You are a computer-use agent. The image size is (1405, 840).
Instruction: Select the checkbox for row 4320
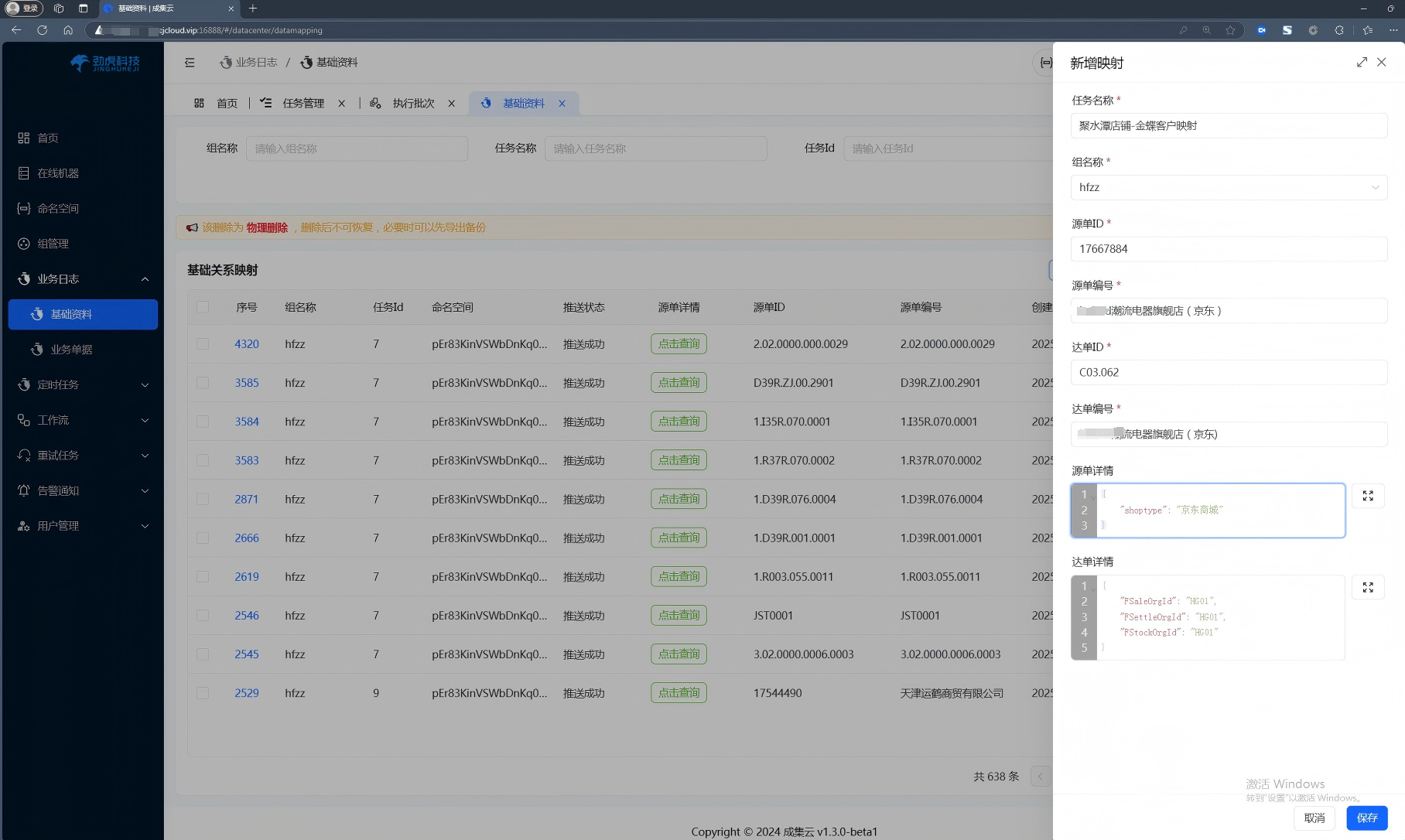203,344
